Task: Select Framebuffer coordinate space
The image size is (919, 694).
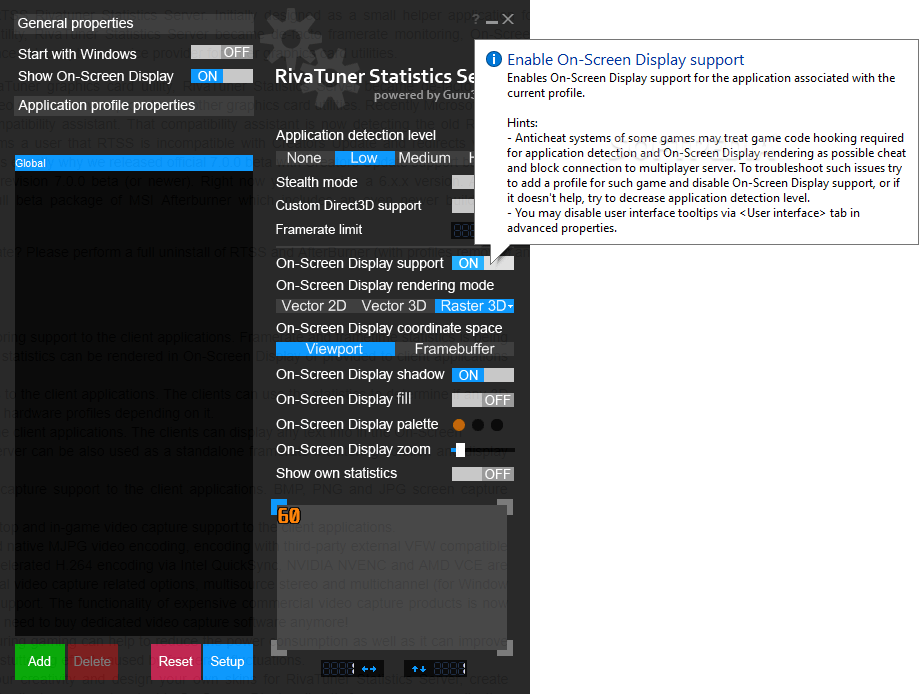Action: click(455, 349)
